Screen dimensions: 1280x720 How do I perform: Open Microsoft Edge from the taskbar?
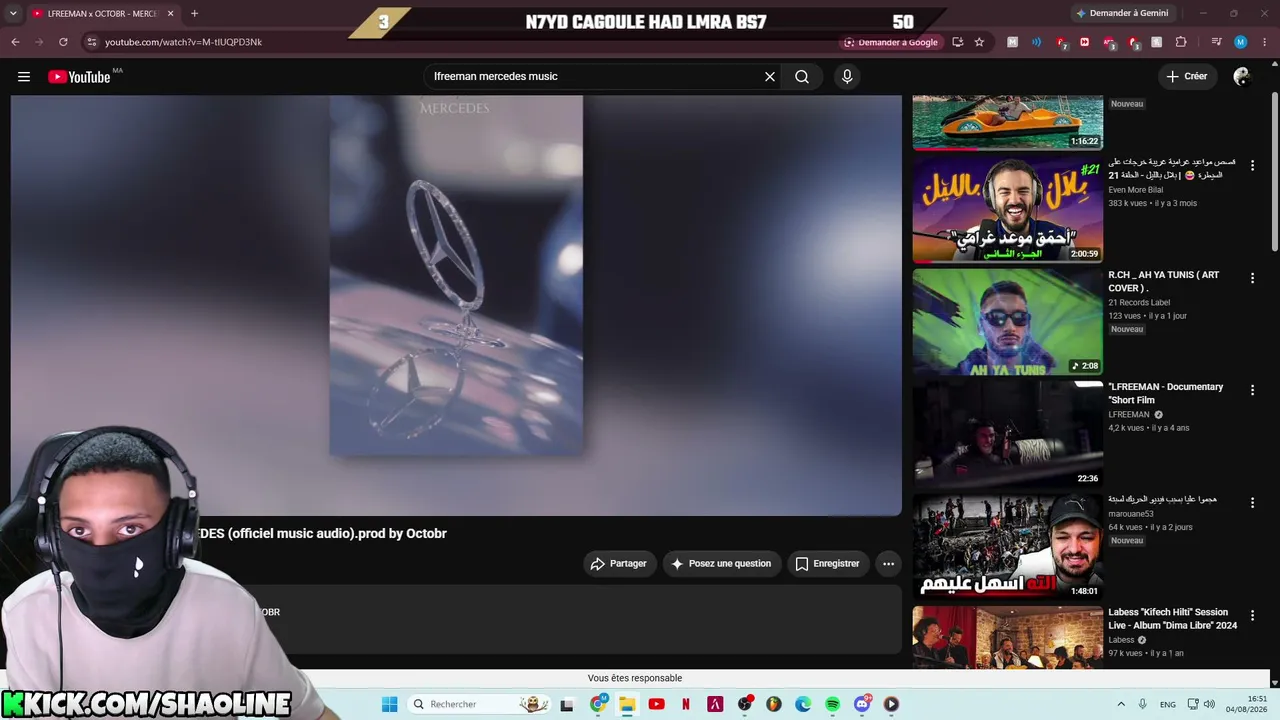(x=803, y=704)
